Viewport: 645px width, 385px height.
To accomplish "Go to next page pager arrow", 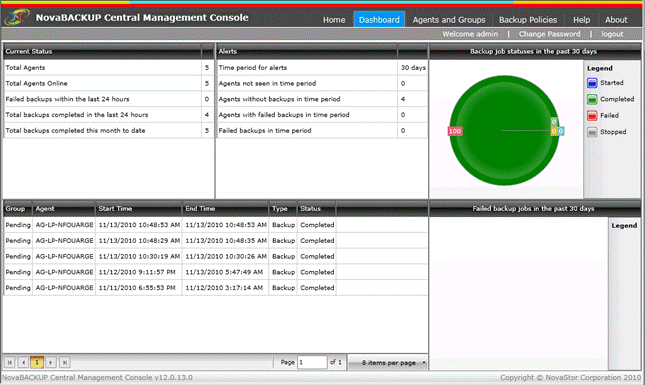I will click(51, 362).
